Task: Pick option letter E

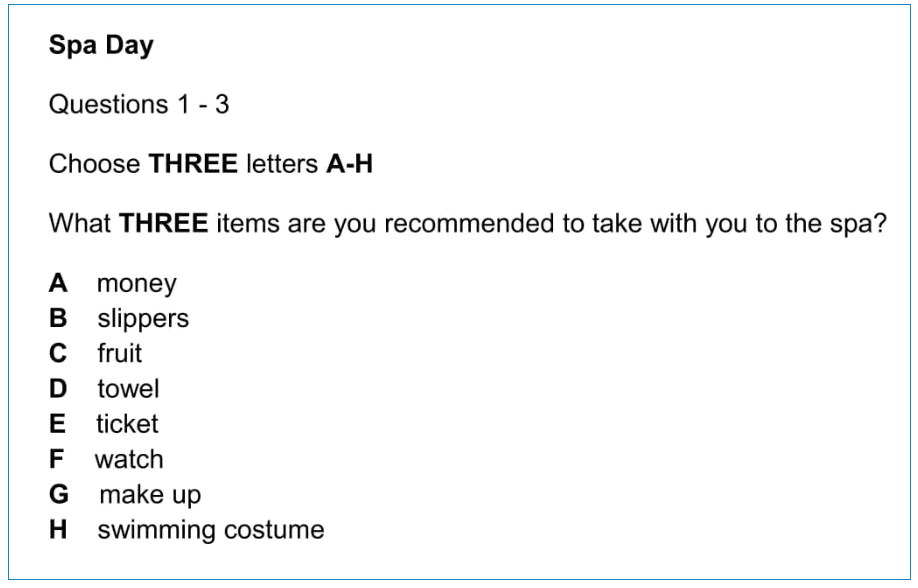Action: [58, 424]
